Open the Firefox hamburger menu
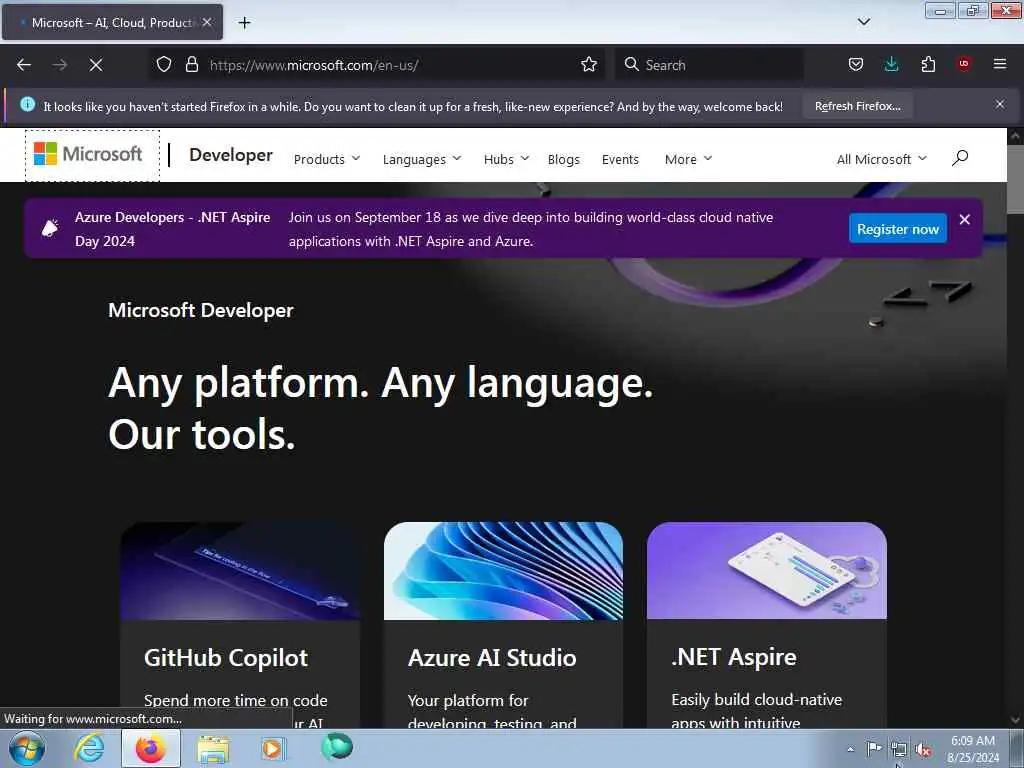This screenshot has height=768, width=1024. coord(1000,64)
